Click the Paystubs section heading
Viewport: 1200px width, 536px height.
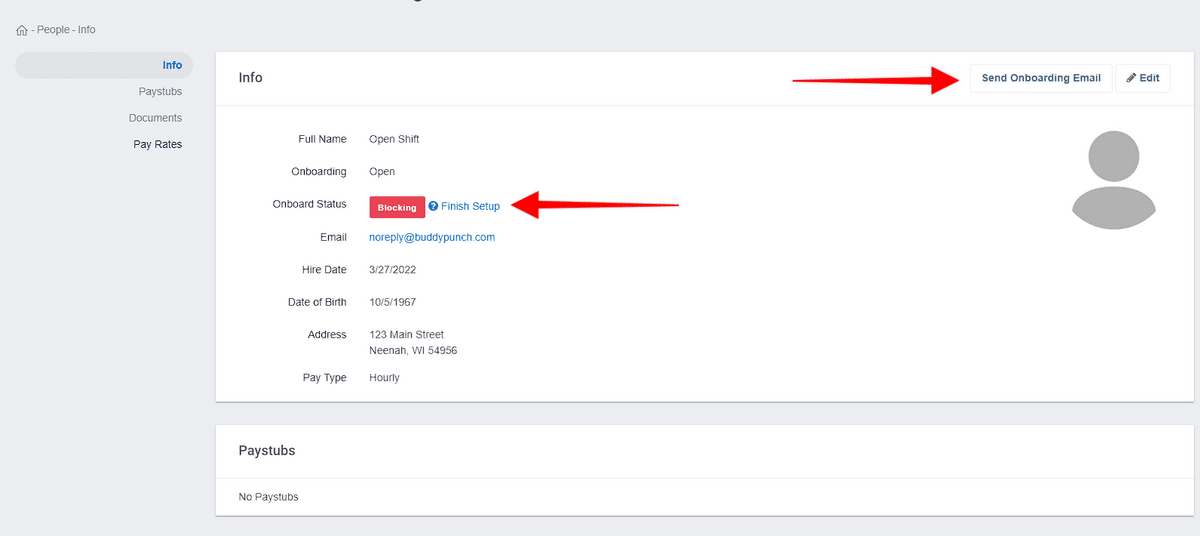(267, 451)
